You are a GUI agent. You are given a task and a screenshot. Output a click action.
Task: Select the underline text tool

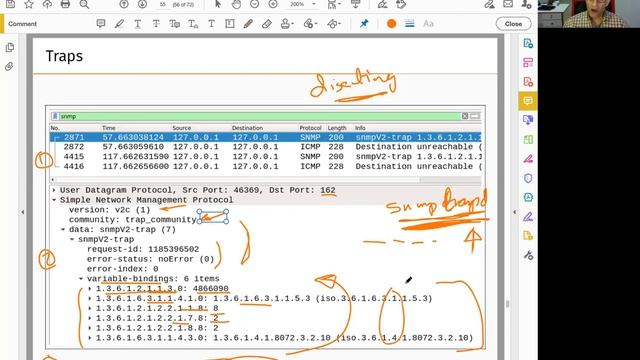[138, 24]
